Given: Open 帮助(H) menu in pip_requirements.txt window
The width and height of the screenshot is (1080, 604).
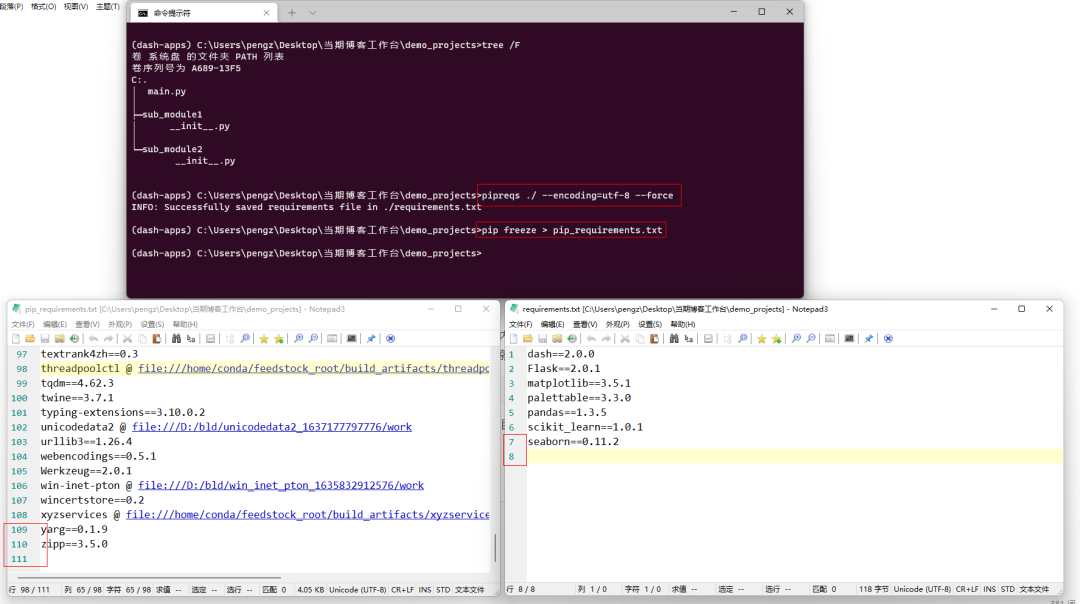Looking at the screenshot, I should click(185, 324).
